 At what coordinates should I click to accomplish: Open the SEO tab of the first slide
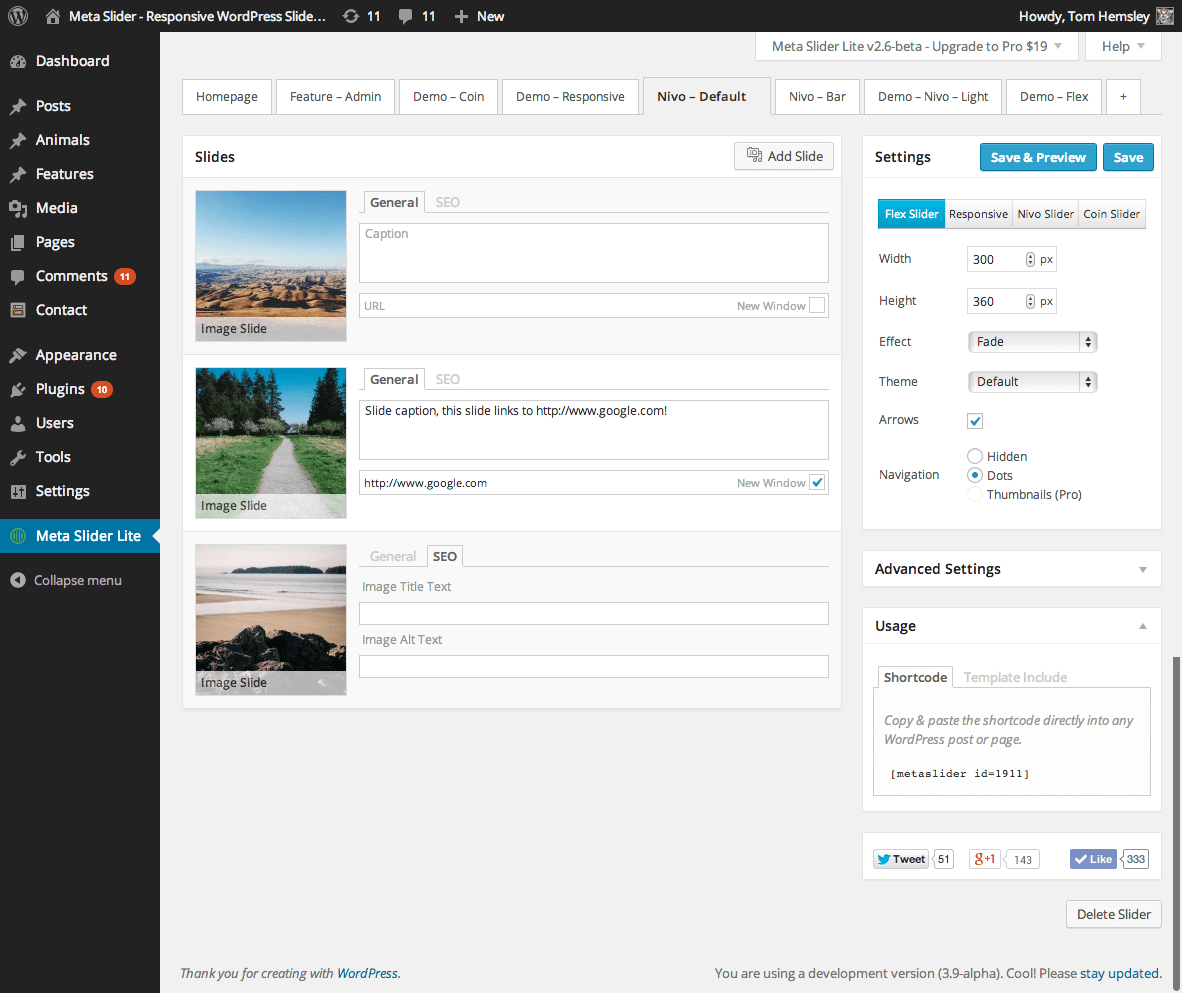point(447,201)
